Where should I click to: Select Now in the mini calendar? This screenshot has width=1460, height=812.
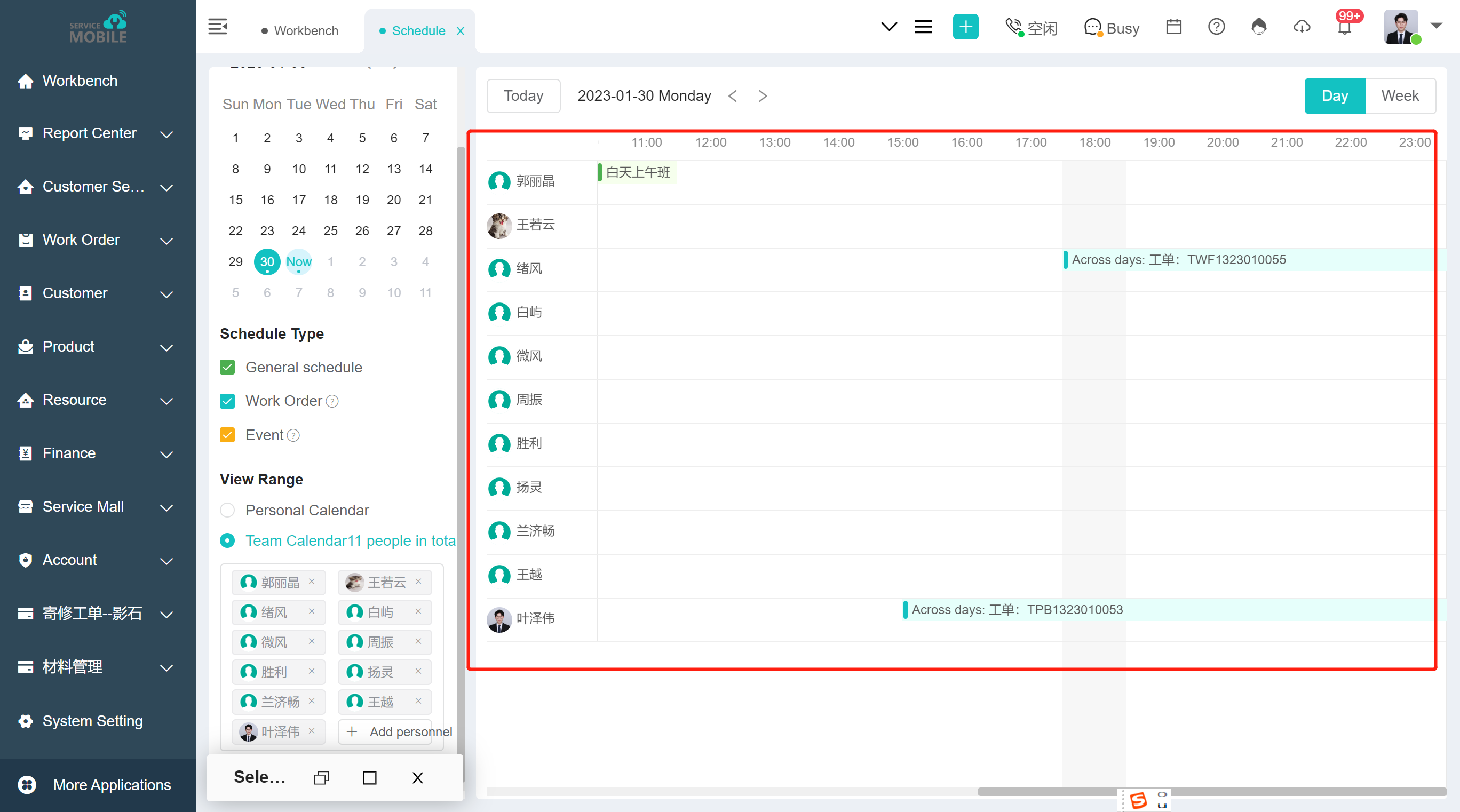point(299,262)
